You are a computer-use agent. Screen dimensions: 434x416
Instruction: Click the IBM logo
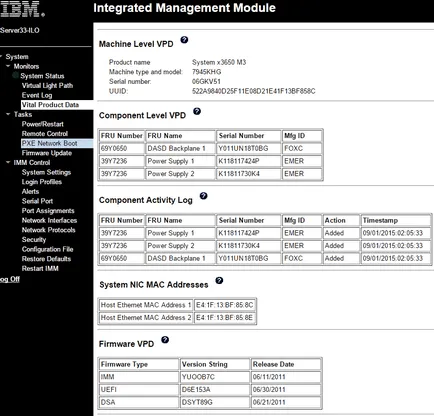(x=22, y=9)
